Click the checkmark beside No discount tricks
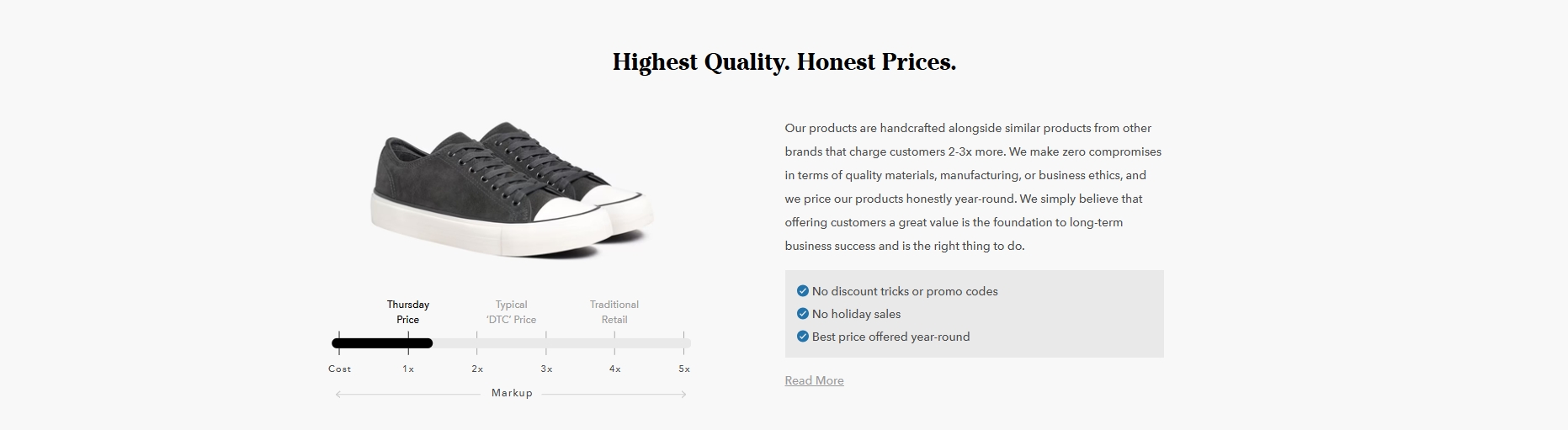Viewport: 1568px width, 430px height. tap(802, 291)
